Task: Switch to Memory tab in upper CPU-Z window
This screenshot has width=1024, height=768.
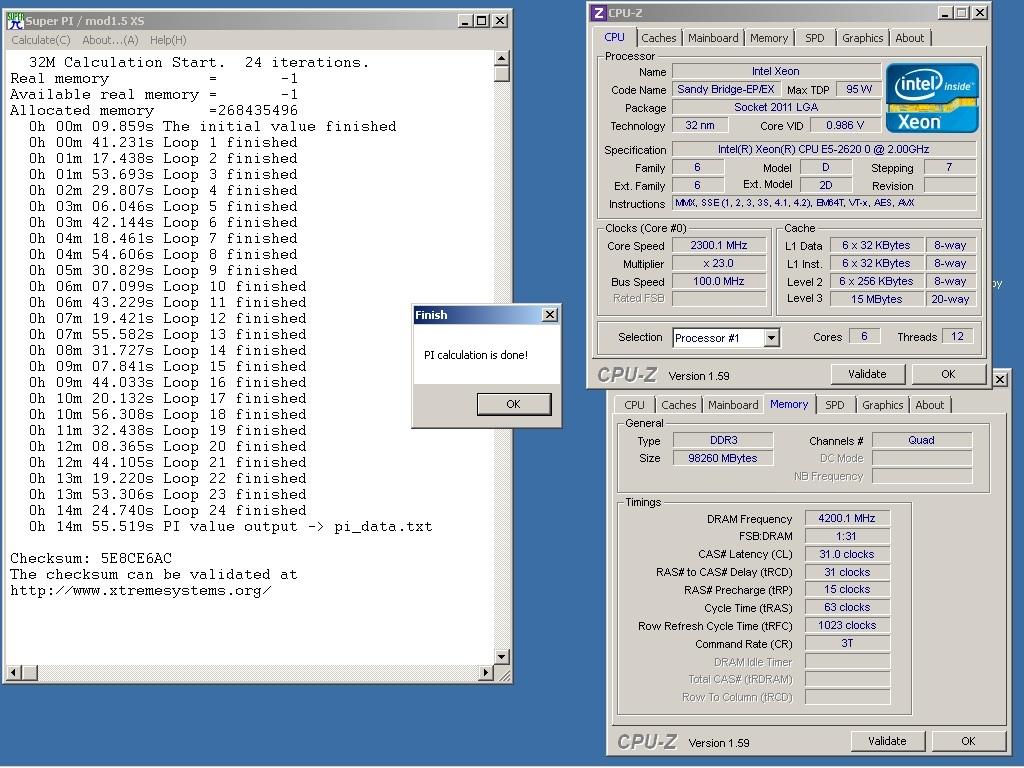Action: tap(769, 38)
